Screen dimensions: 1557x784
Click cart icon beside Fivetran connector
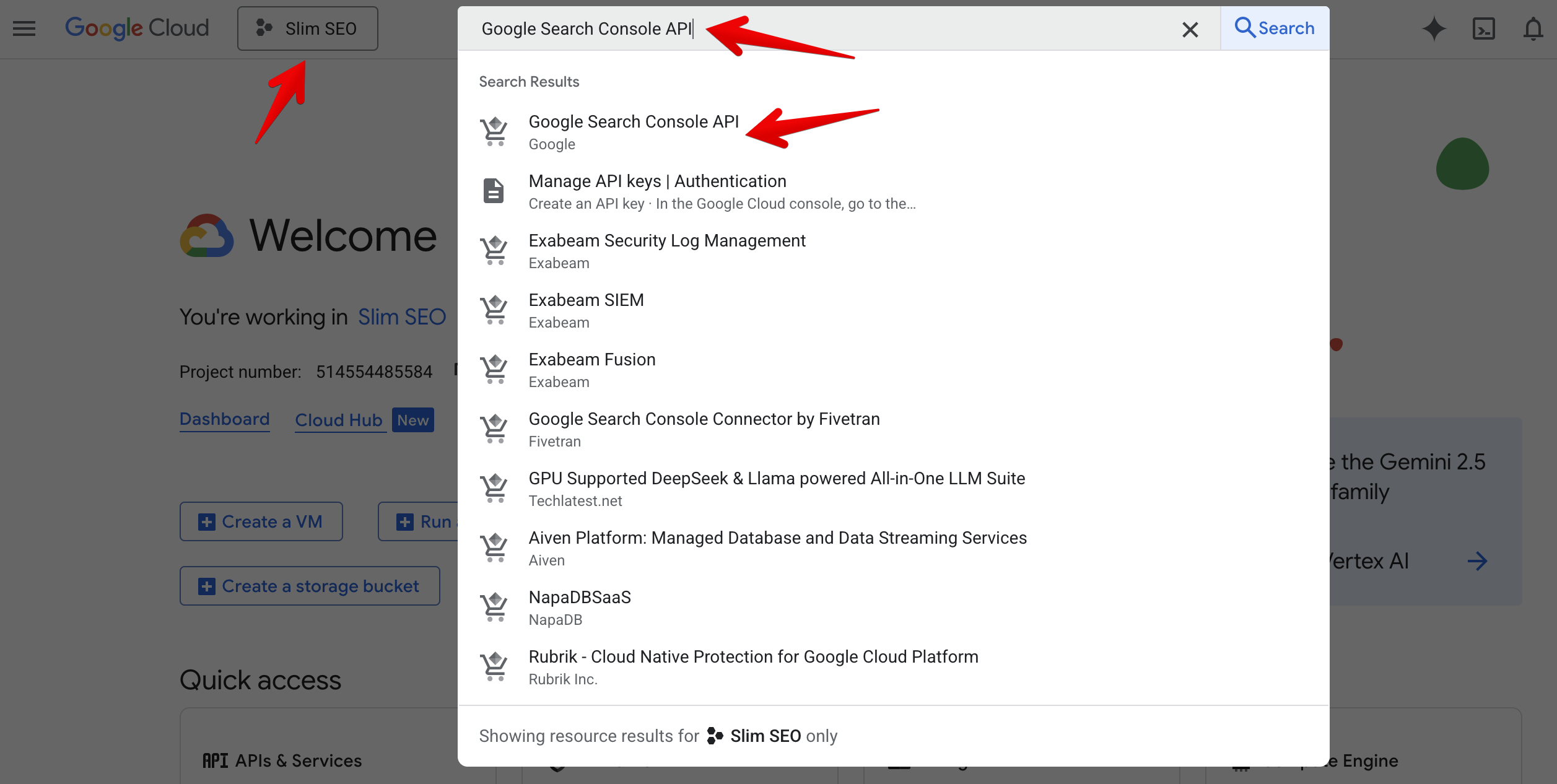pyautogui.click(x=494, y=429)
